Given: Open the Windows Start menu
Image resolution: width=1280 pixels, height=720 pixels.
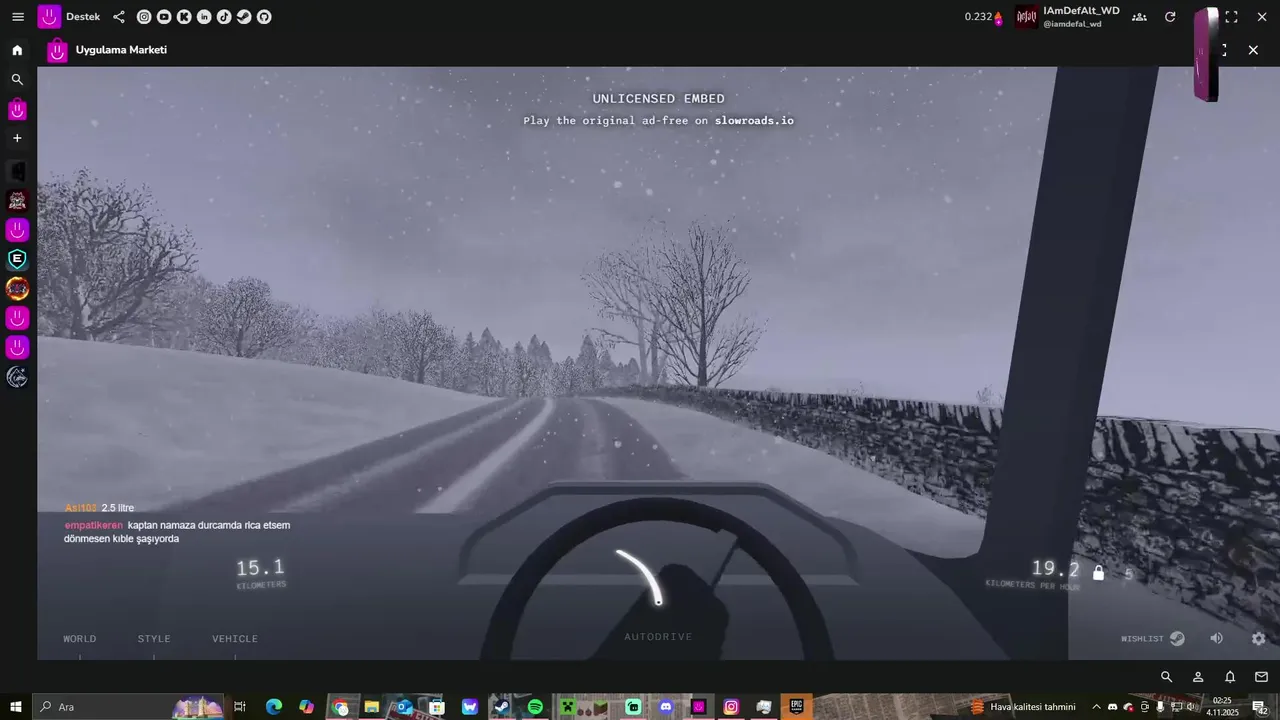Looking at the screenshot, I should [16, 707].
